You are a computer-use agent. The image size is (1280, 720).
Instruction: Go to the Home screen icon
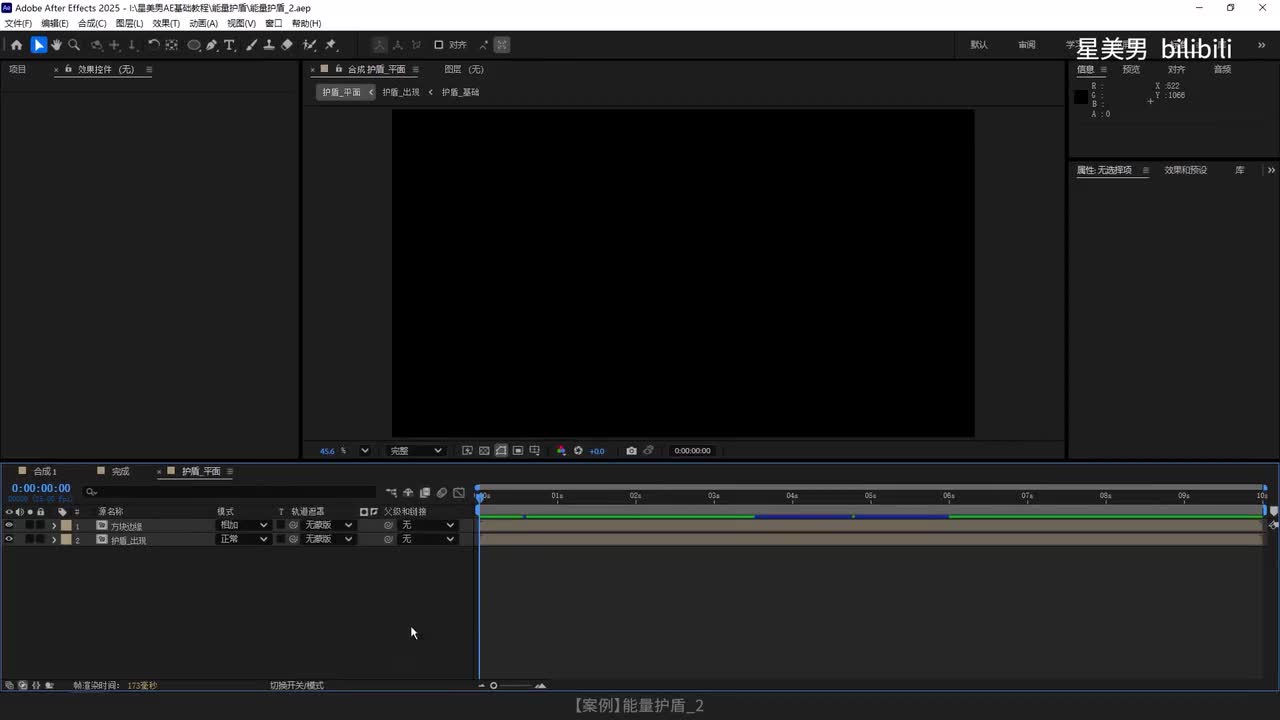coord(16,45)
